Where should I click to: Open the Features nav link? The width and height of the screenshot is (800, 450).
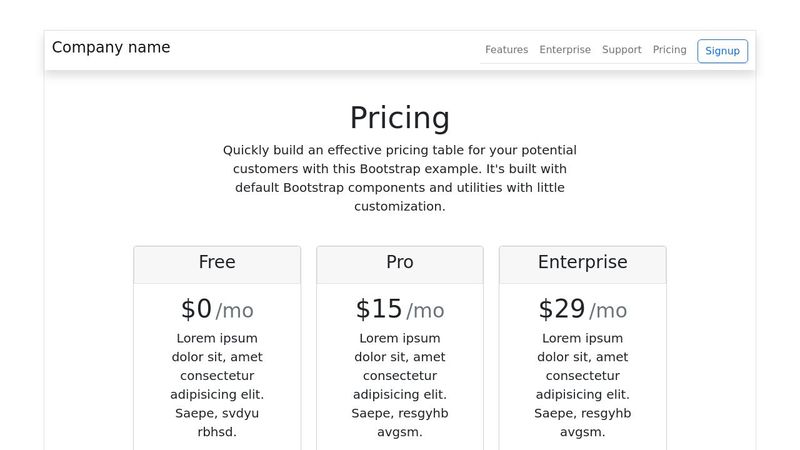point(506,50)
